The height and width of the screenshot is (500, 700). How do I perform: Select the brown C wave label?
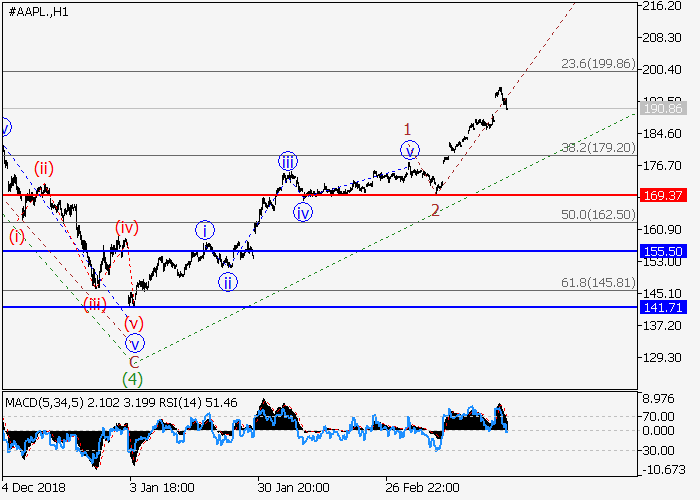pyautogui.click(x=134, y=362)
